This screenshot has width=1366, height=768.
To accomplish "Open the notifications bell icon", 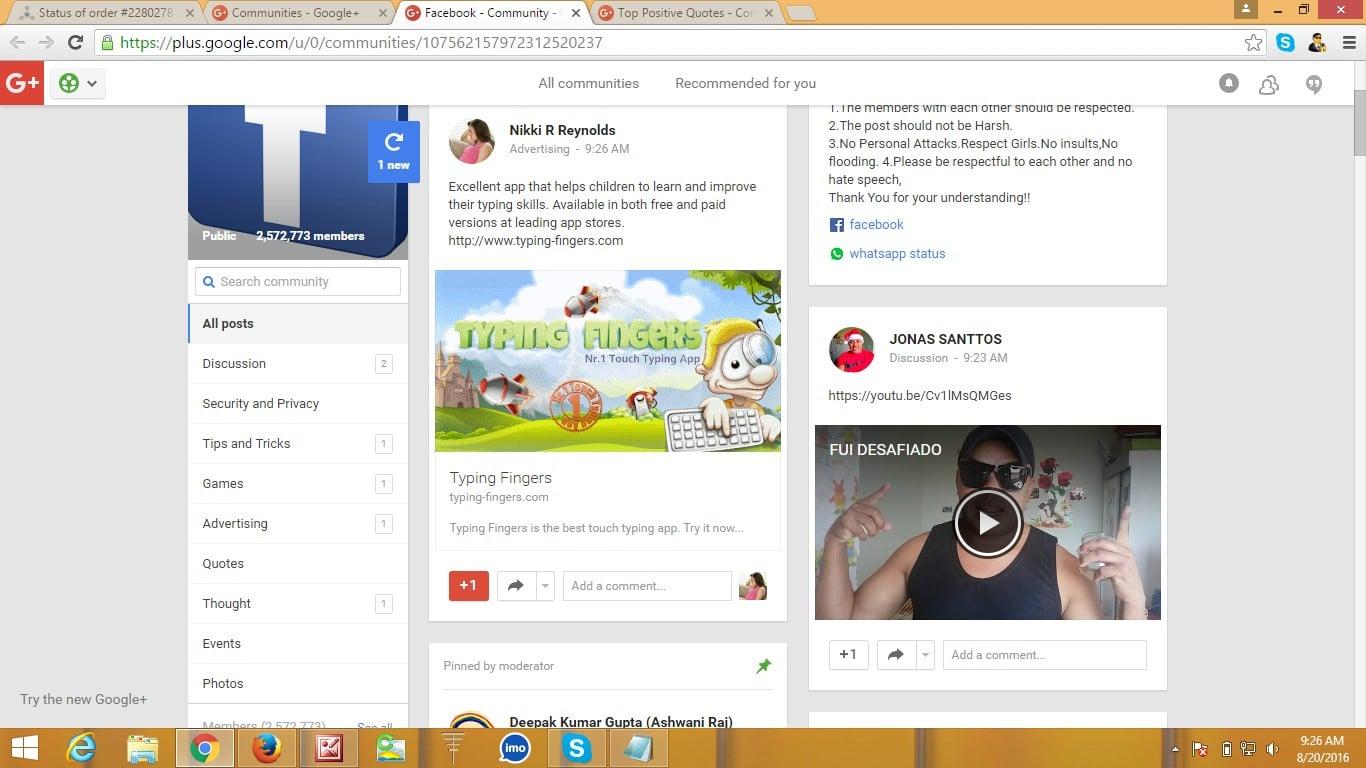I will click(1229, 84).
